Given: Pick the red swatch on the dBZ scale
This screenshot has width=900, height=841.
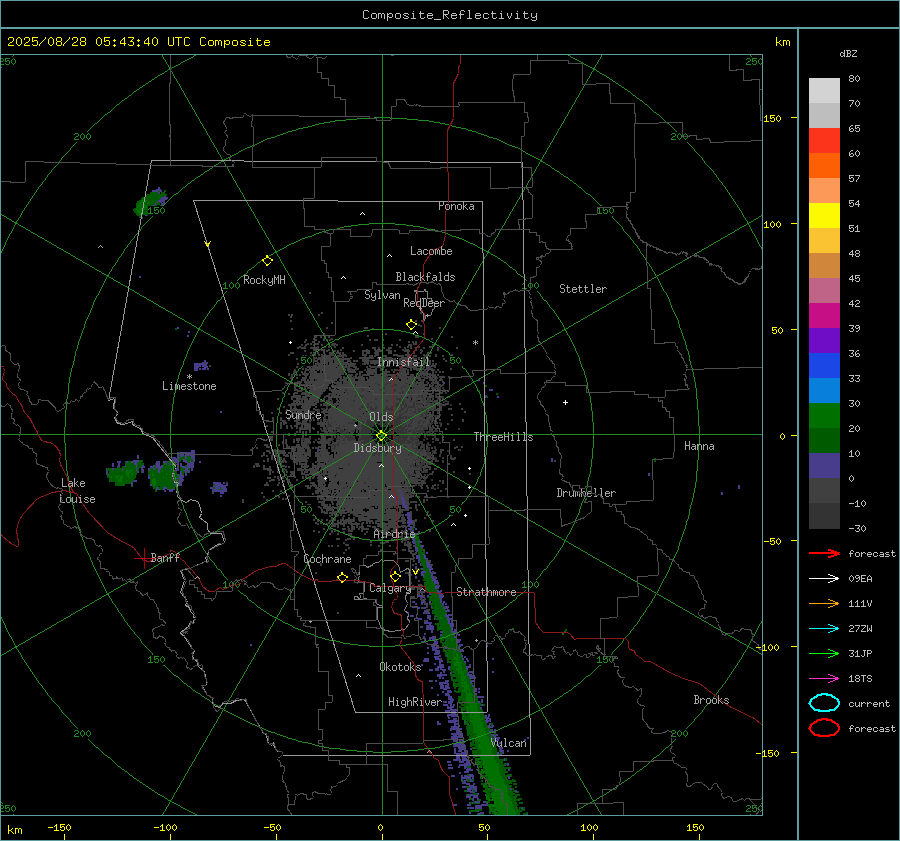Looking at the screenshot, I should (x=824, y=141).
